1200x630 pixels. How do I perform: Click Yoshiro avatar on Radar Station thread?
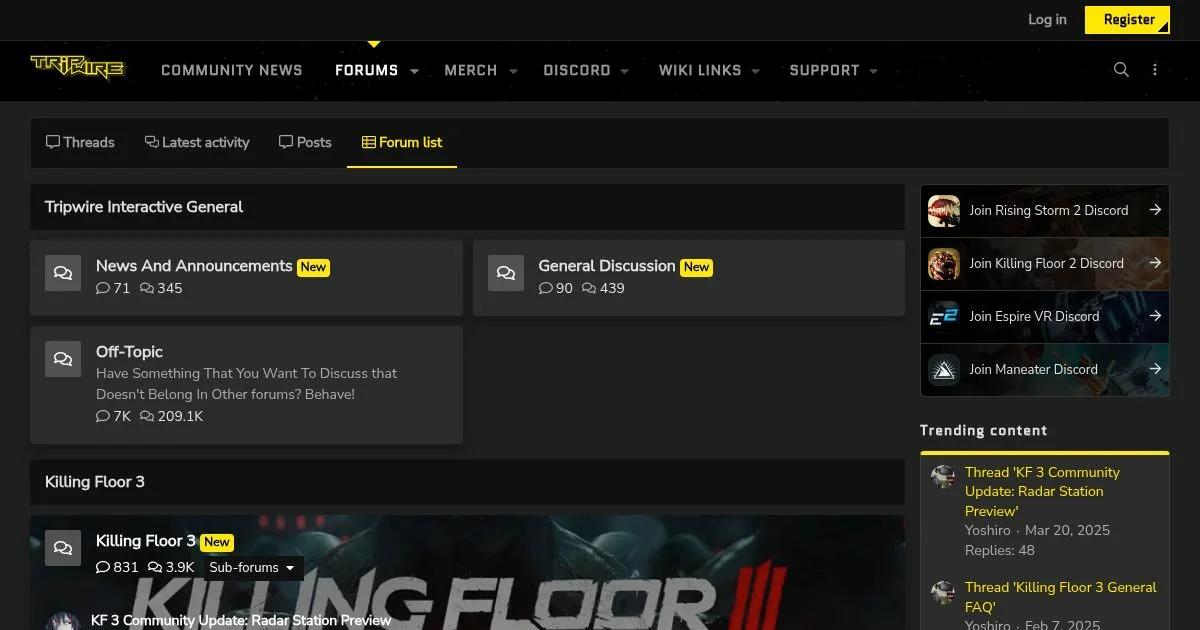pyautogui.click(x=943, y=476)
